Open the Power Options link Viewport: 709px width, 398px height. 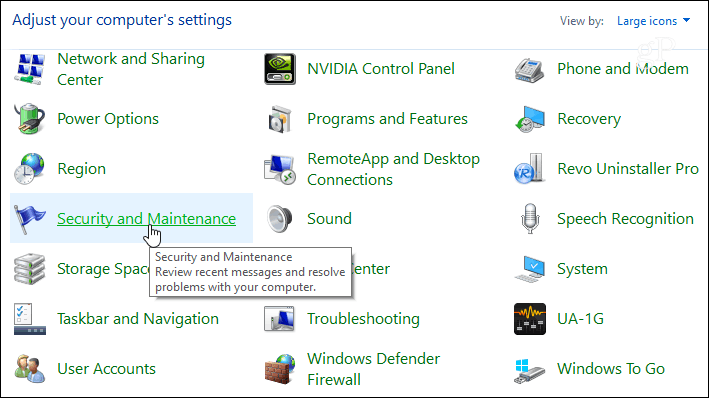pos(108,119)
